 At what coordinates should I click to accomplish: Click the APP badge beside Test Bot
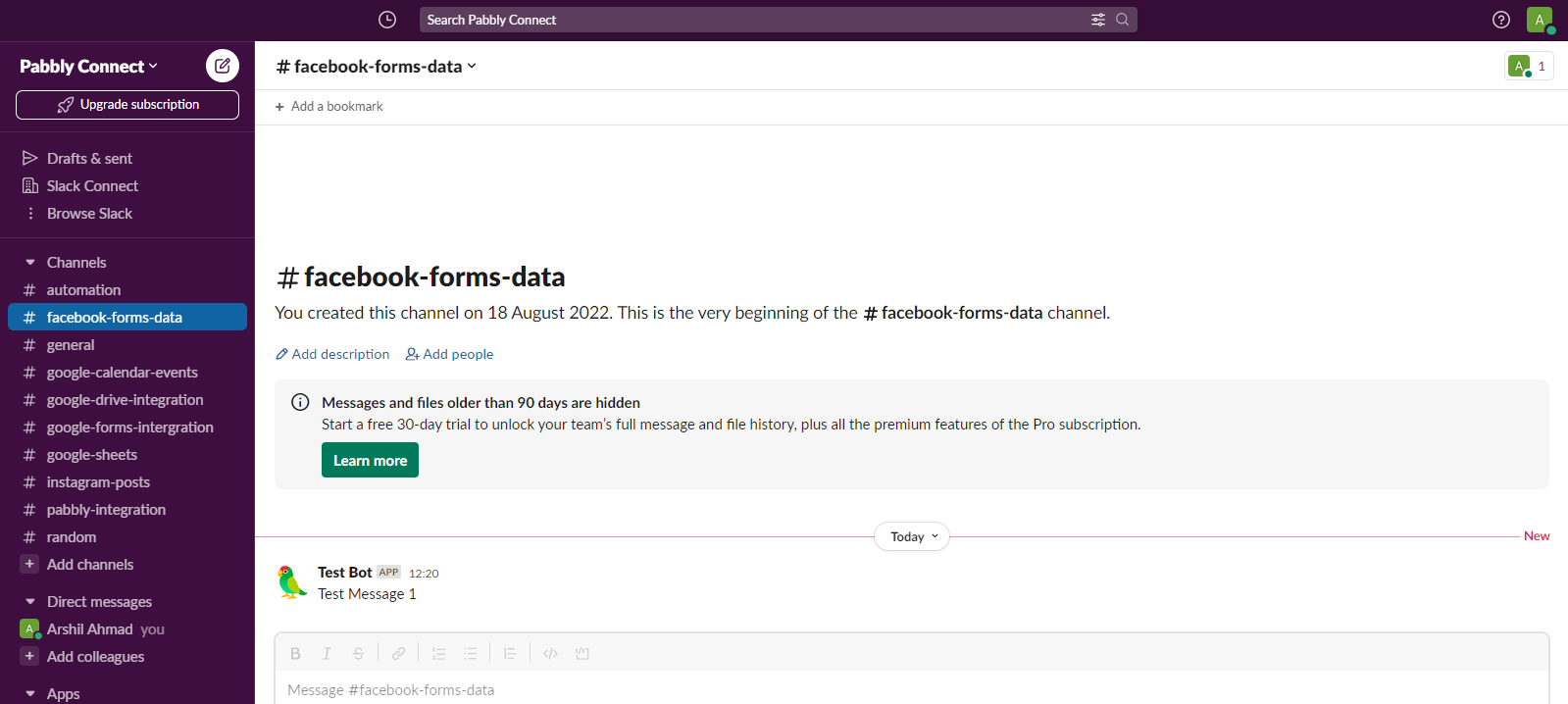coord(389,572)
